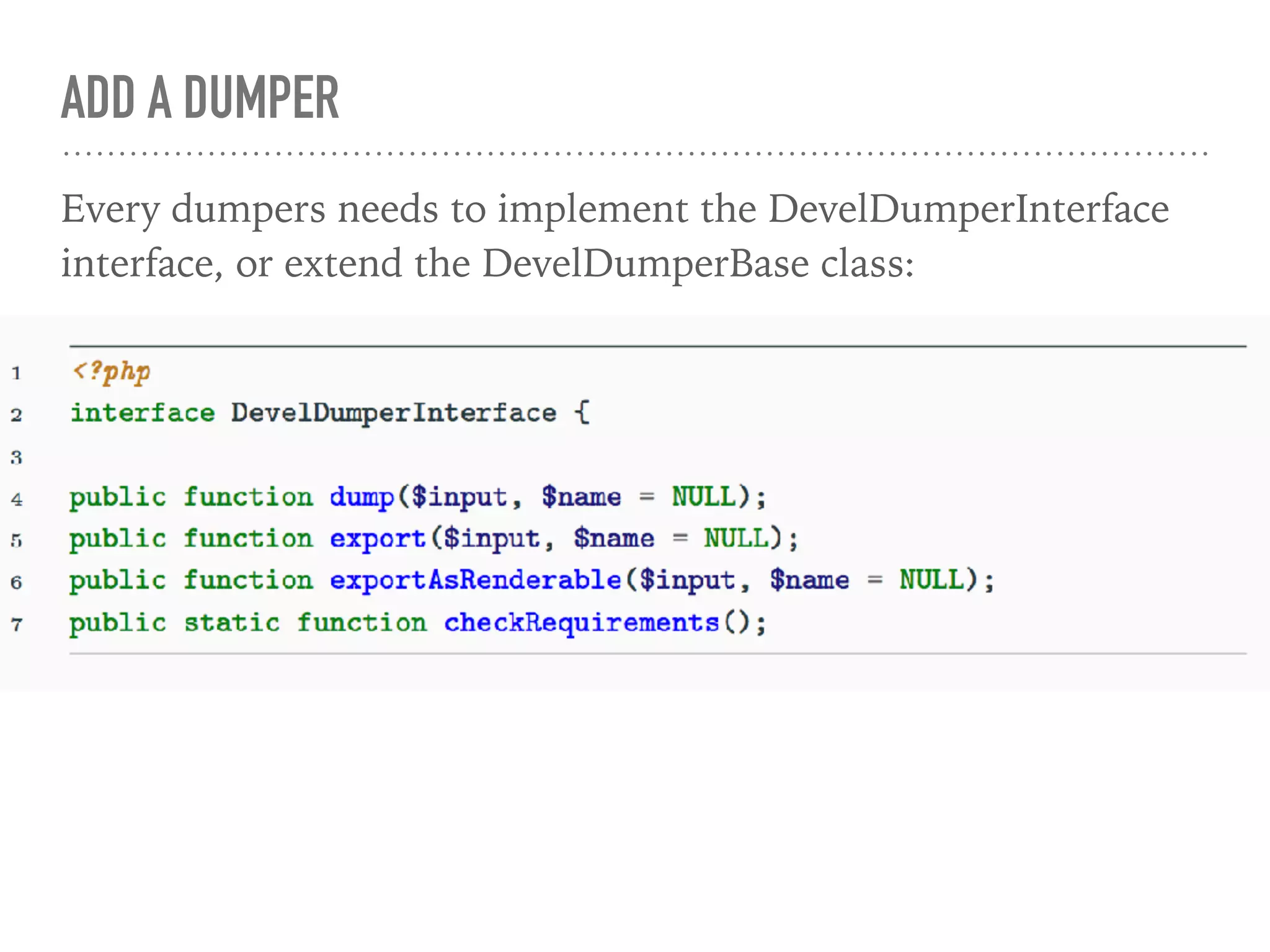The image size is (1270, 952).
Task: Click line number 3 in code gutter
Action: (x=16, y=457)
